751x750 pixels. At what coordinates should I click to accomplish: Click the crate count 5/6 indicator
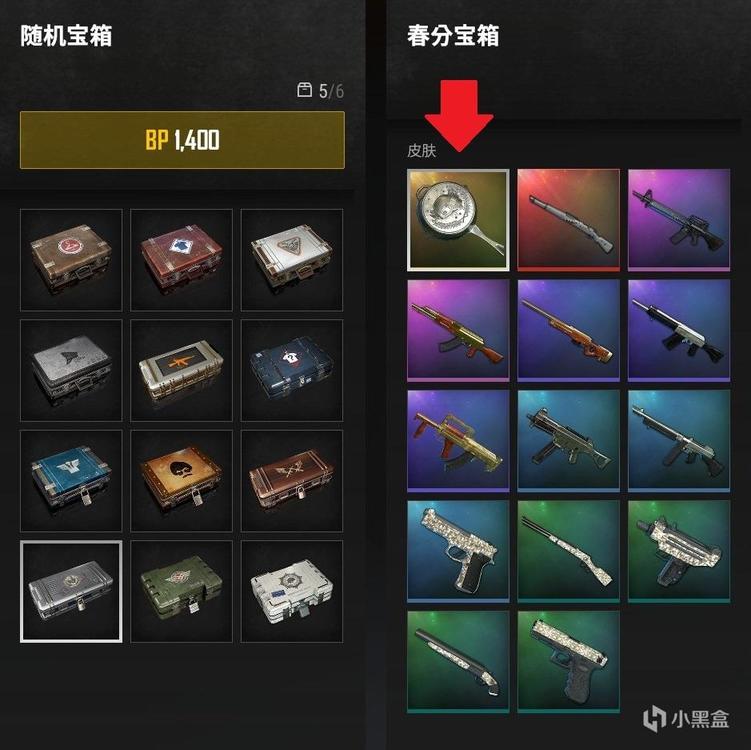pyautogui.click(x=320, y=91)
